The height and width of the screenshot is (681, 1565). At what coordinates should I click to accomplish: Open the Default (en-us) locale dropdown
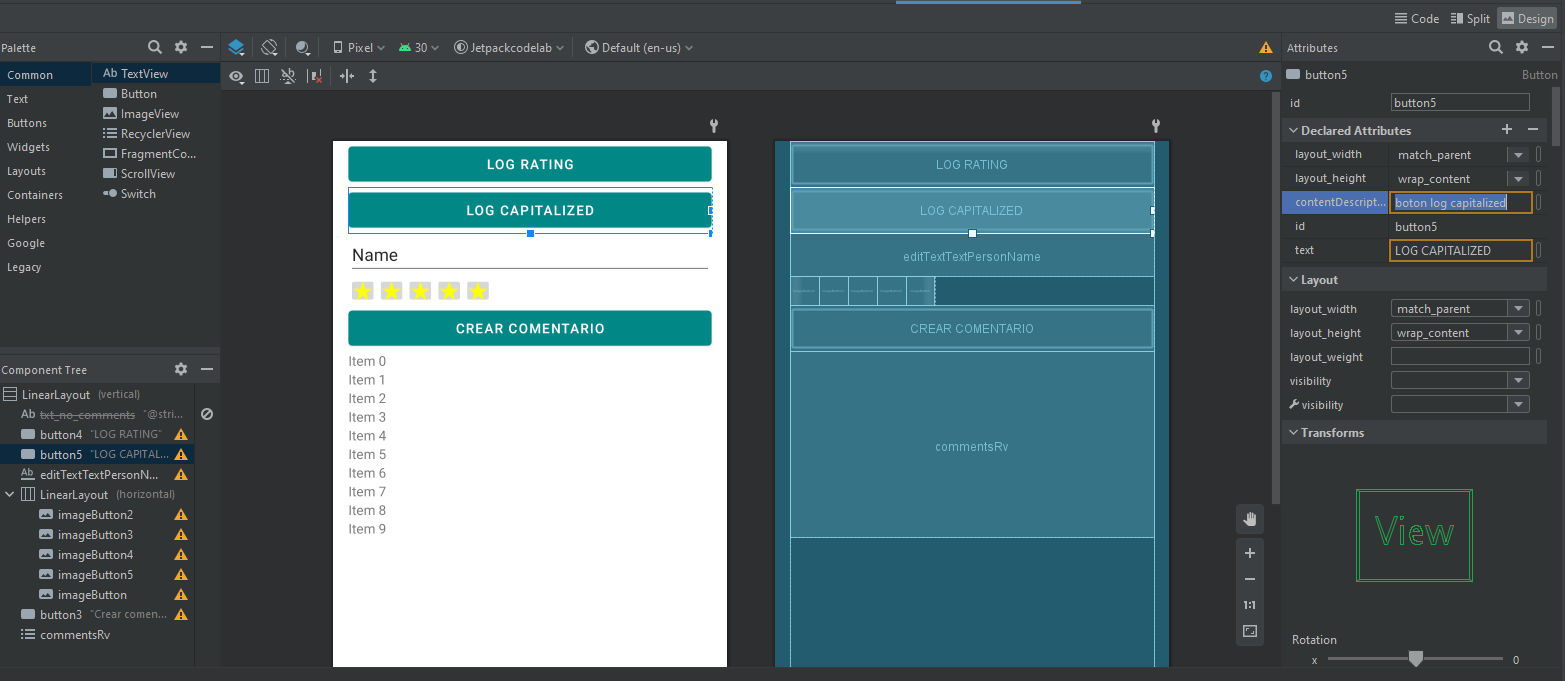(639, 47)
